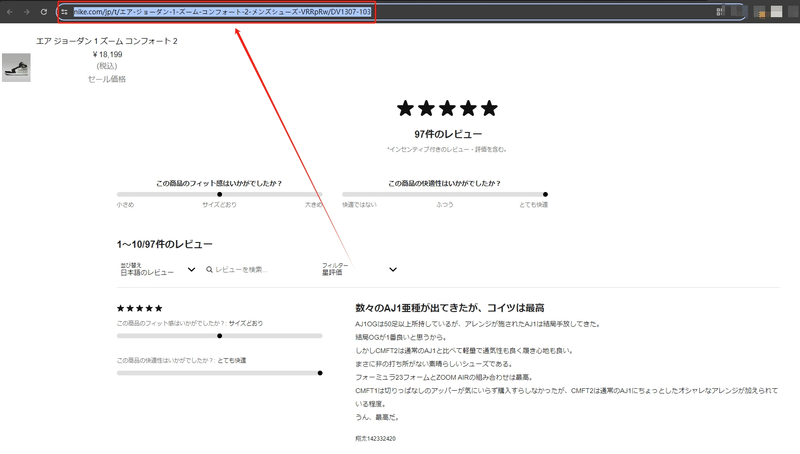
Task: Click the overall five-star rating
Action: (447, 108)
